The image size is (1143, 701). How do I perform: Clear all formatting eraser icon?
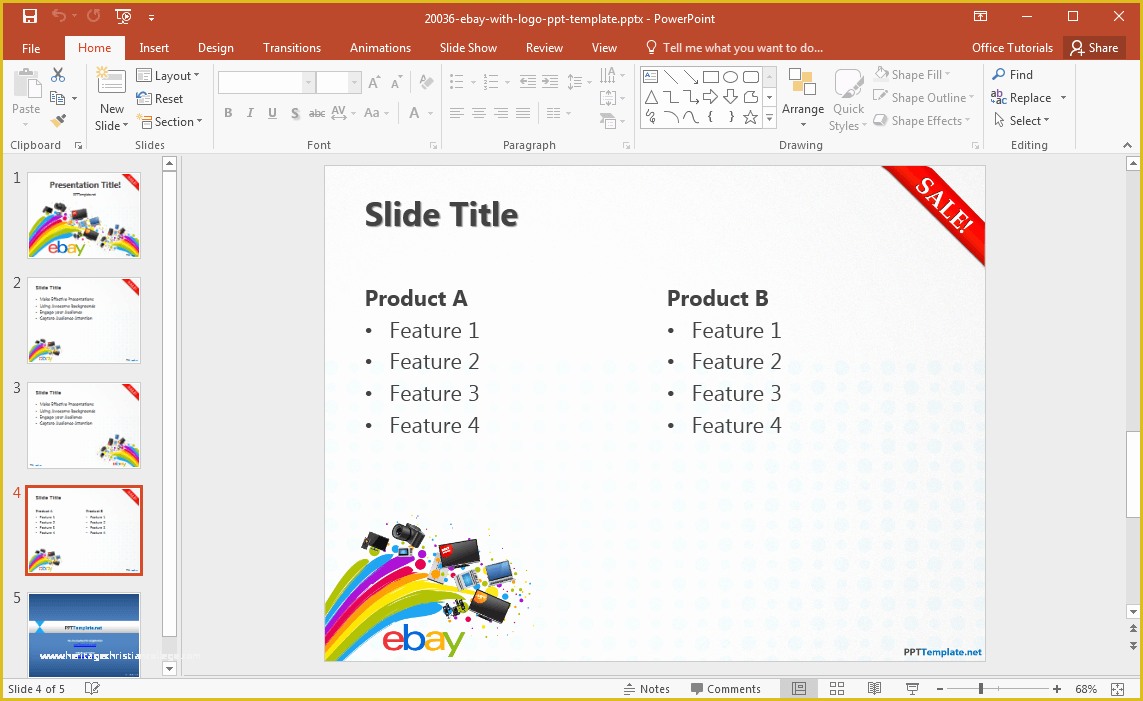pyautogui.click(x=426, y=82)
